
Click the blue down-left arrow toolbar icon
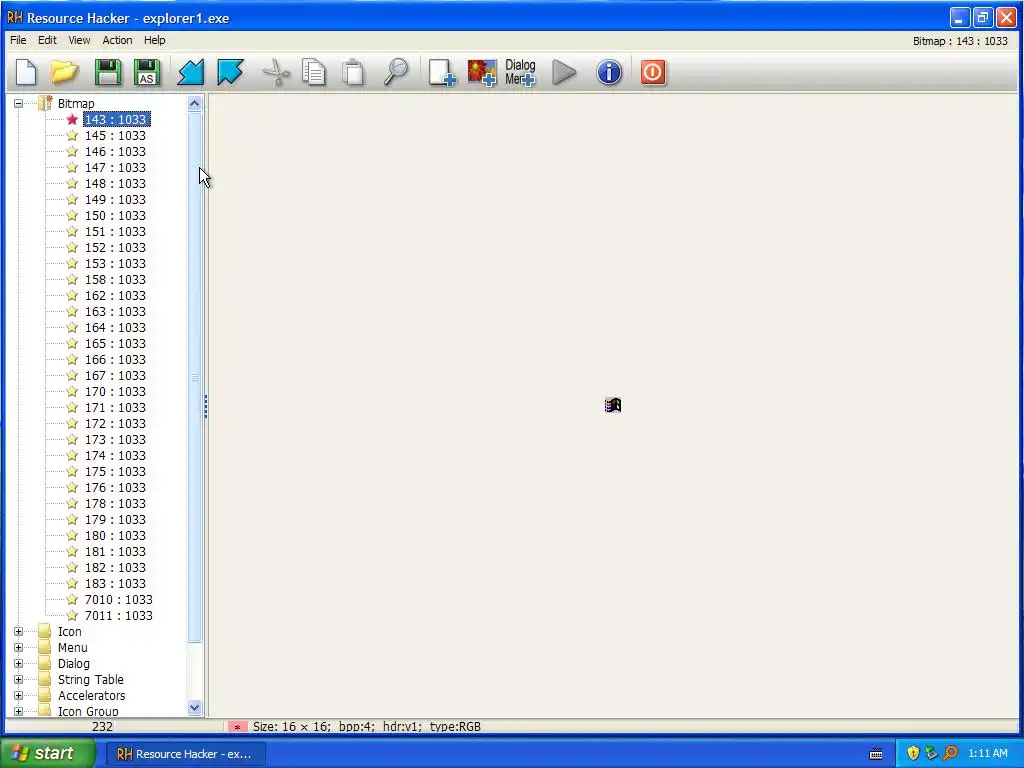[191, 72]
